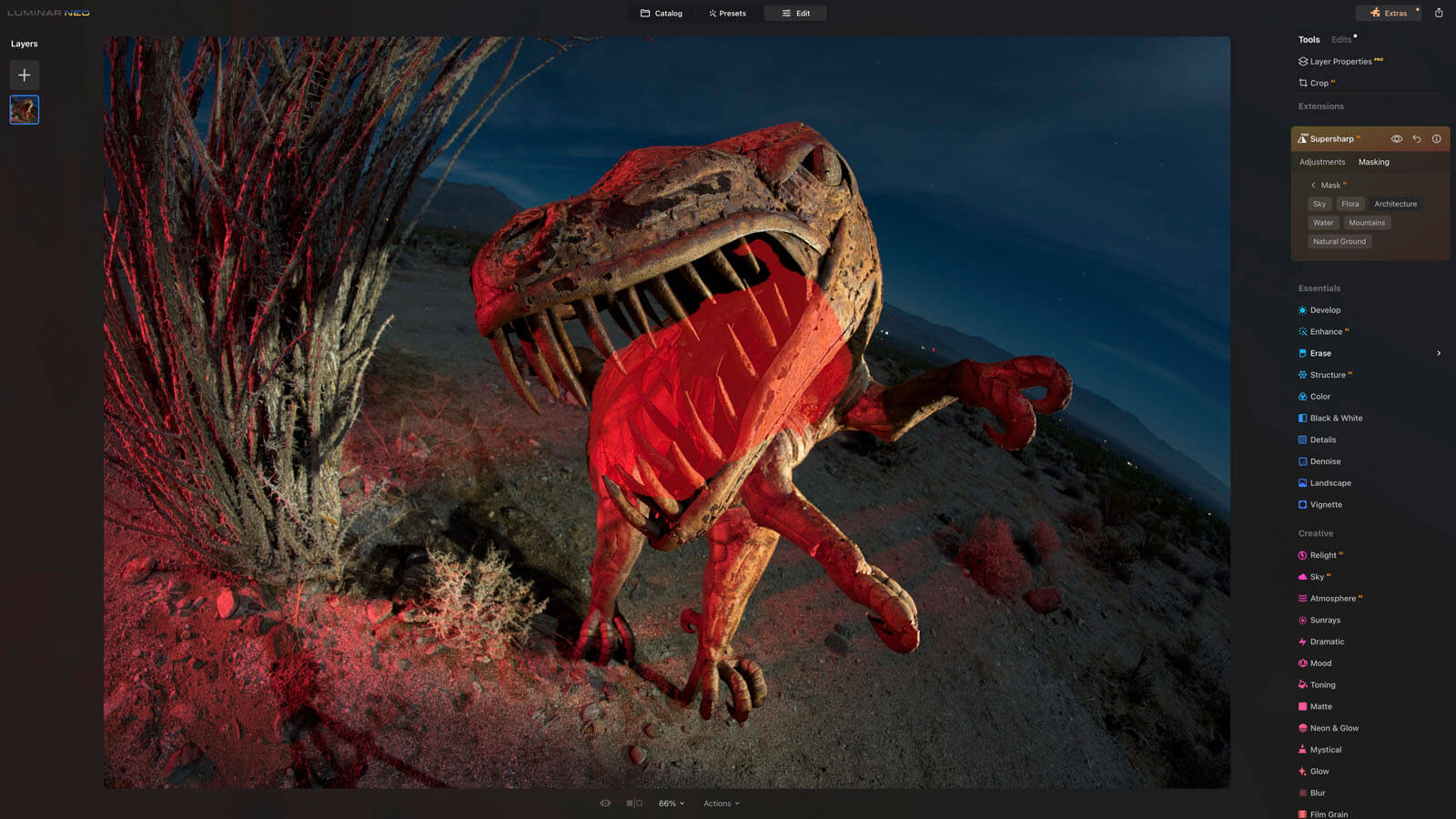Open the Relight creative tool

coord(1322,555)
